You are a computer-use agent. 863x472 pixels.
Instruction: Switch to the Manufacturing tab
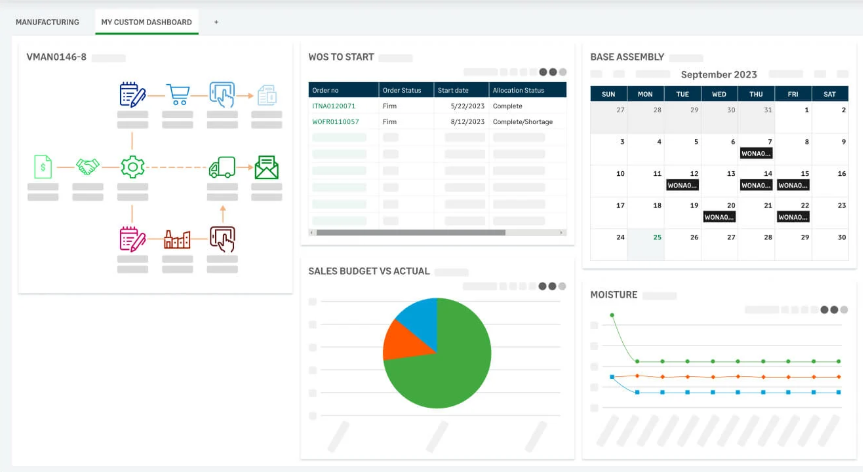(47, 22)
